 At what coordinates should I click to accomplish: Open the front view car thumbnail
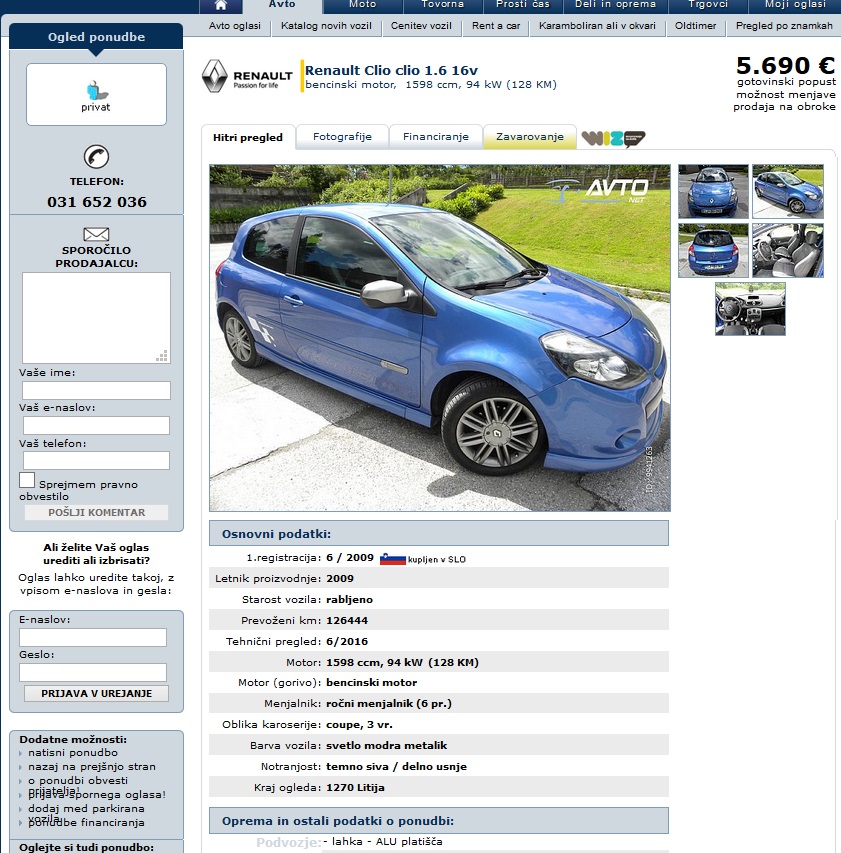pos(713,191)
